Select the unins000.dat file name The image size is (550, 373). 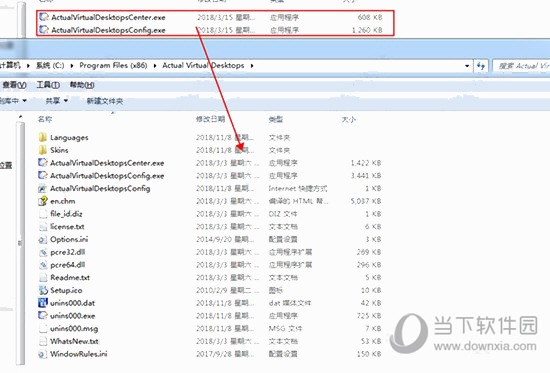point(73,303)
